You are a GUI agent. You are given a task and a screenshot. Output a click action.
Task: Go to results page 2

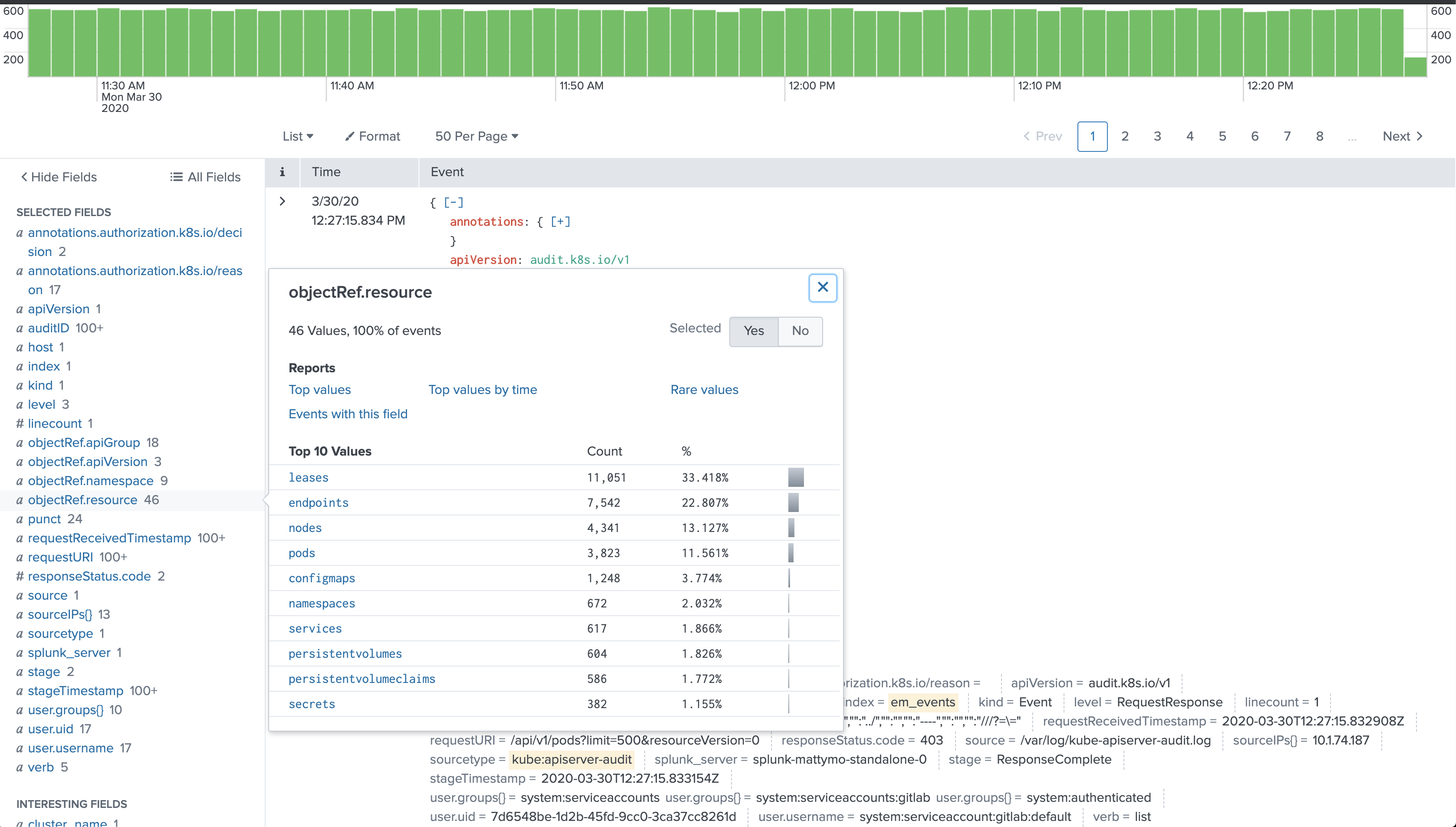coord(1125,136)
